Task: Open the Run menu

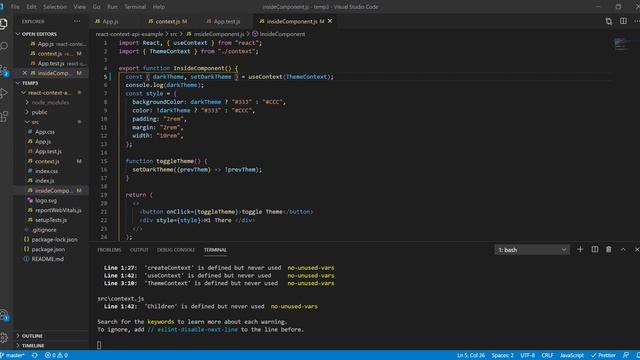Action: coord(112,7)
